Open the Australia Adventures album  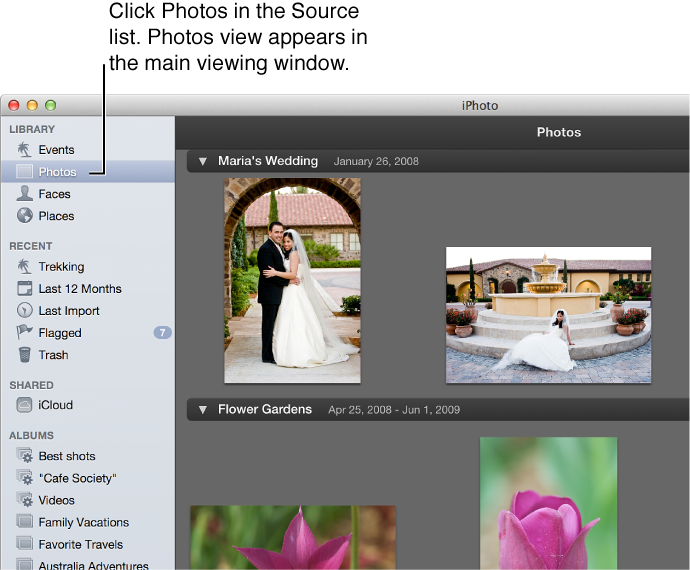point(88,563)
